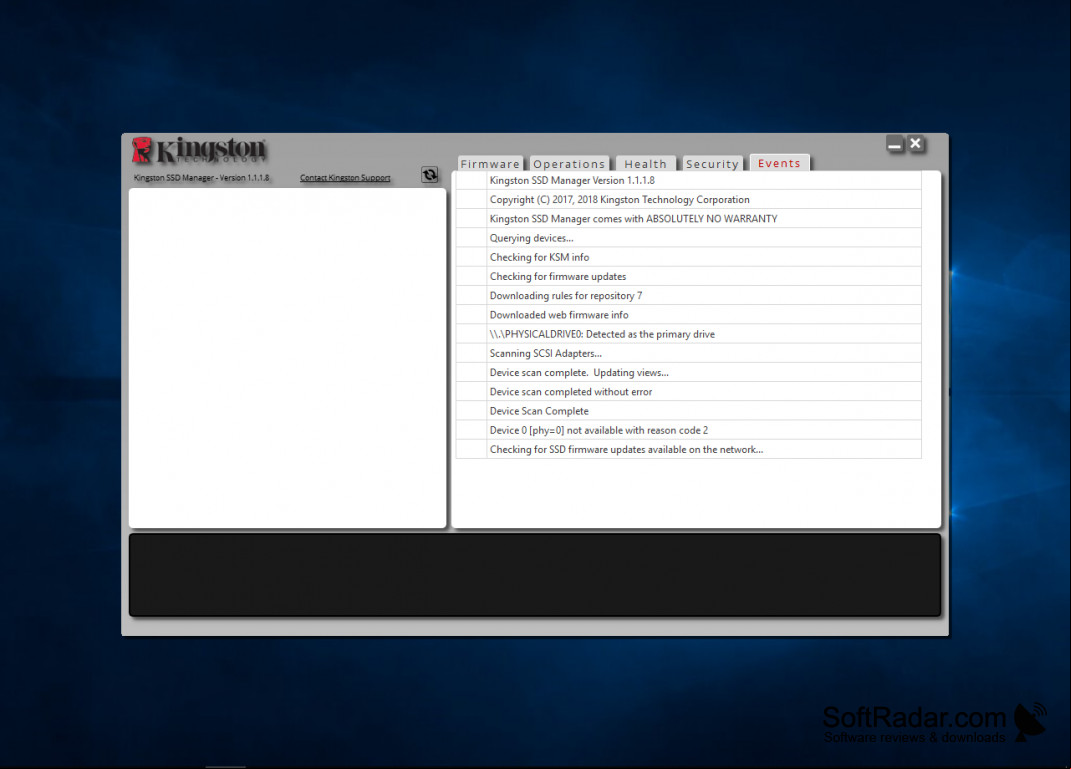The height and width of the screenshot is (769, 1071).
Task: Click the 'Checking for KSM info' row
Action: click(688, 257)
